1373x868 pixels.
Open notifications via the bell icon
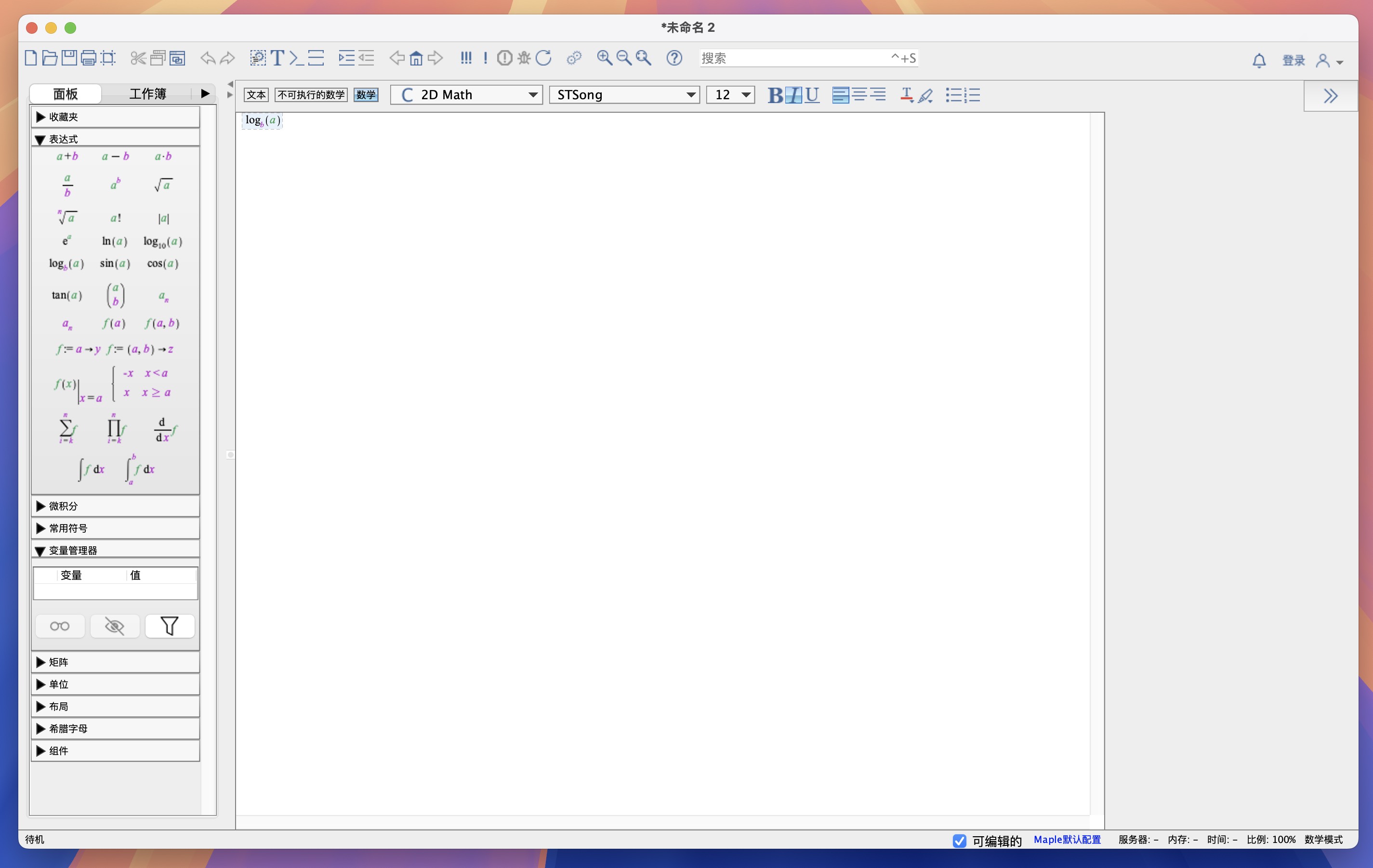click(x=1259, y=60)
